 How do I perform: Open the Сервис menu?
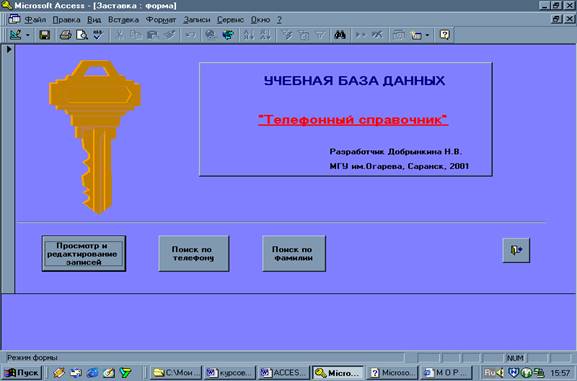[230, 20]
